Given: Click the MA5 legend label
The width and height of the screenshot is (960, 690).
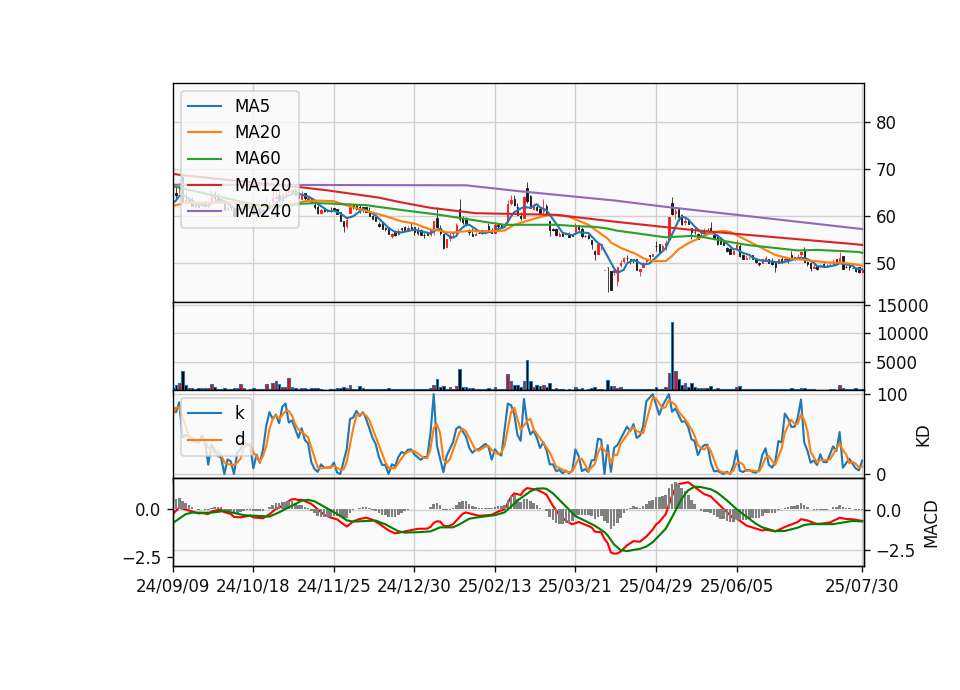Looking at the screenshot, I should (252, 106).
